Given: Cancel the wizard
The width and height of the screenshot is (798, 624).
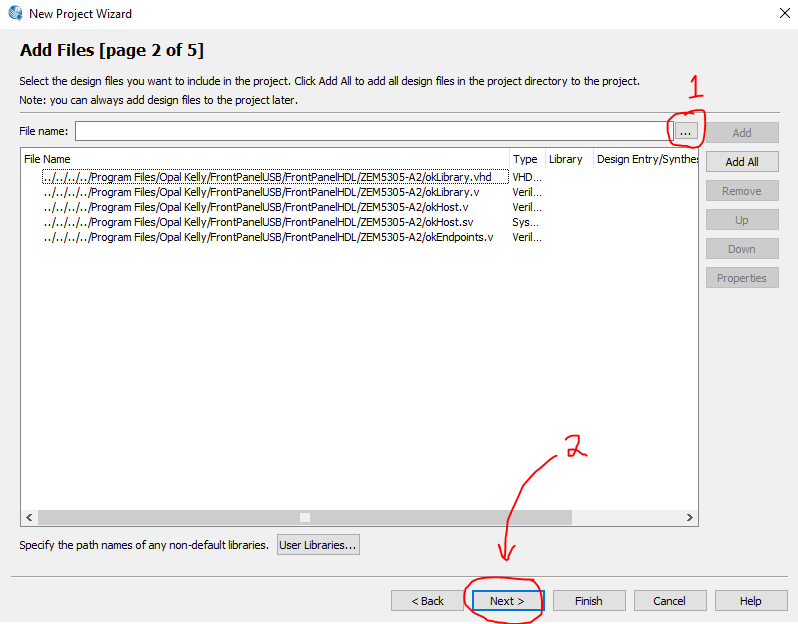Looking at the screenshot, I should pos(670,601).
